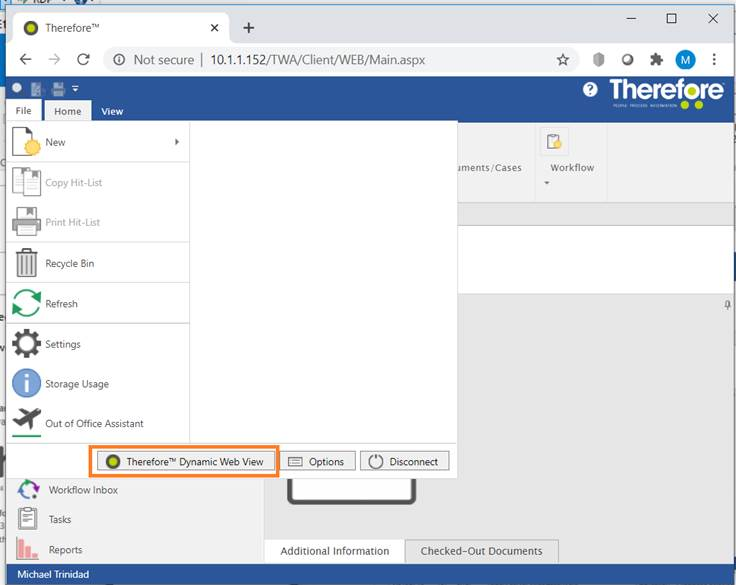This screenshot has height=585, width=736.
Task: Click the green Refresh arrows icon
Action: [x=27, y=303]
